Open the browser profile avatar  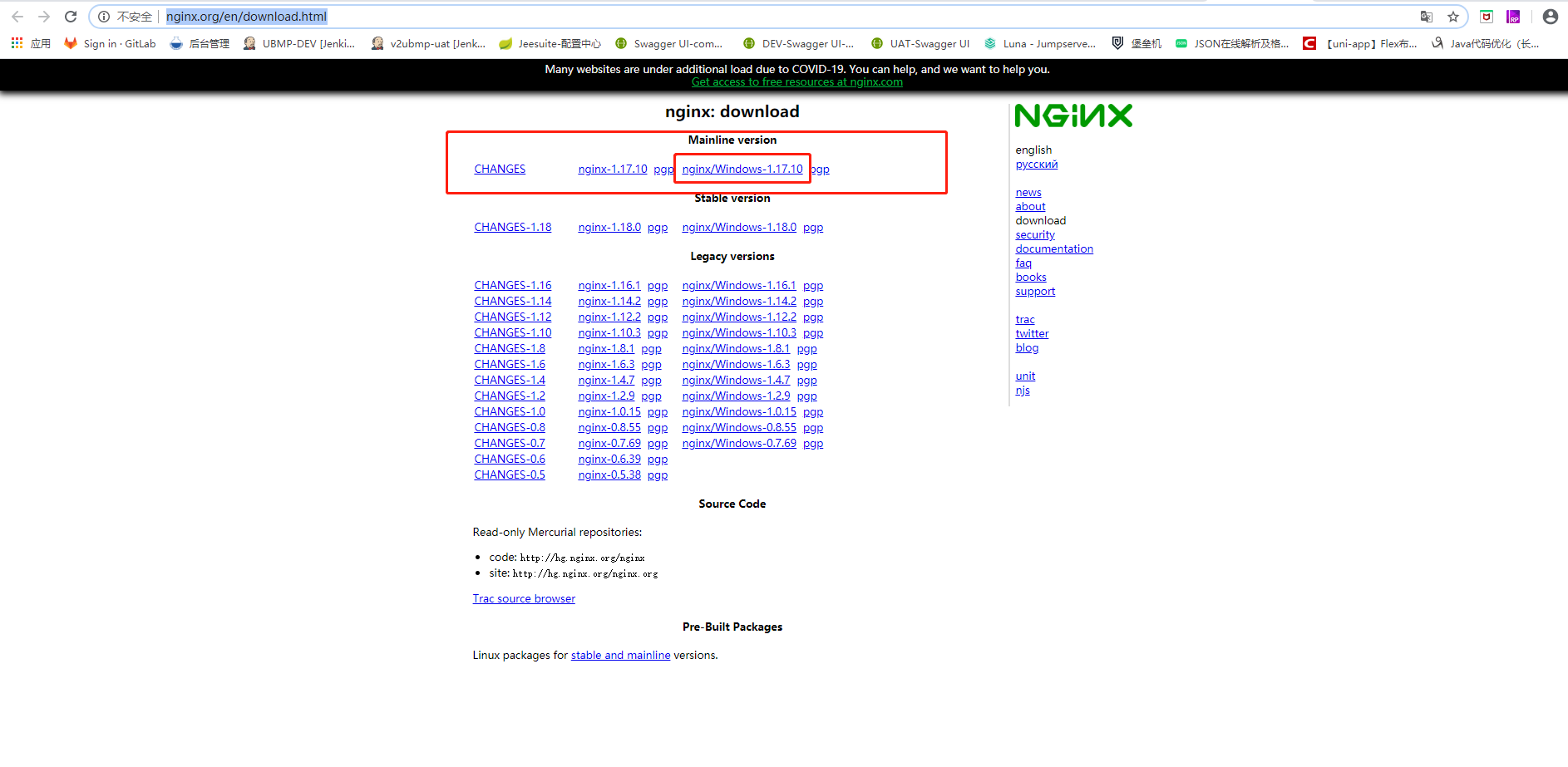[1549, 16]
